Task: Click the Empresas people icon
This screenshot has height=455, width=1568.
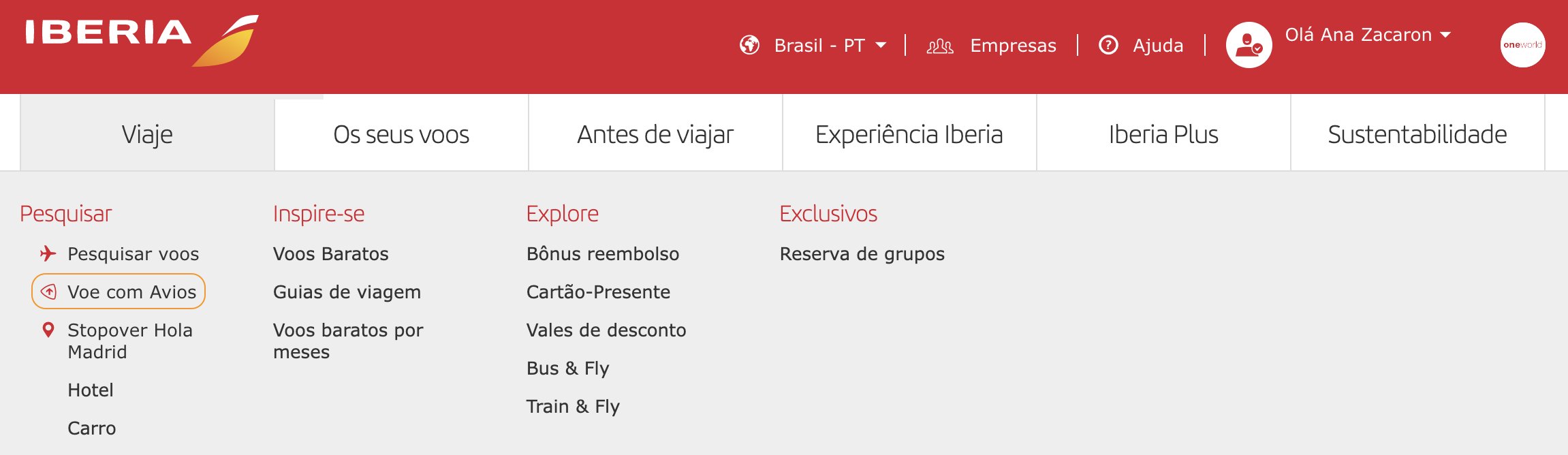Action: click(940, 46)
